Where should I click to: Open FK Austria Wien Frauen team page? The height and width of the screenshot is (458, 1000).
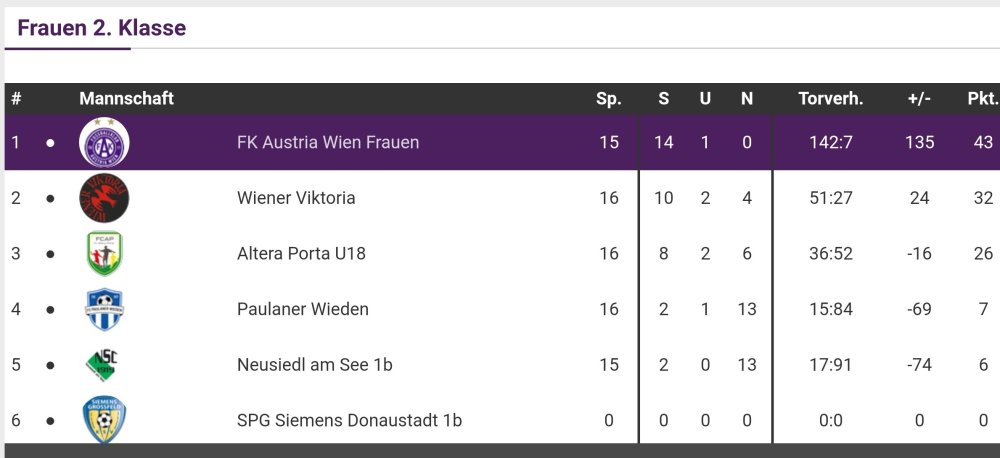(328, 143)
